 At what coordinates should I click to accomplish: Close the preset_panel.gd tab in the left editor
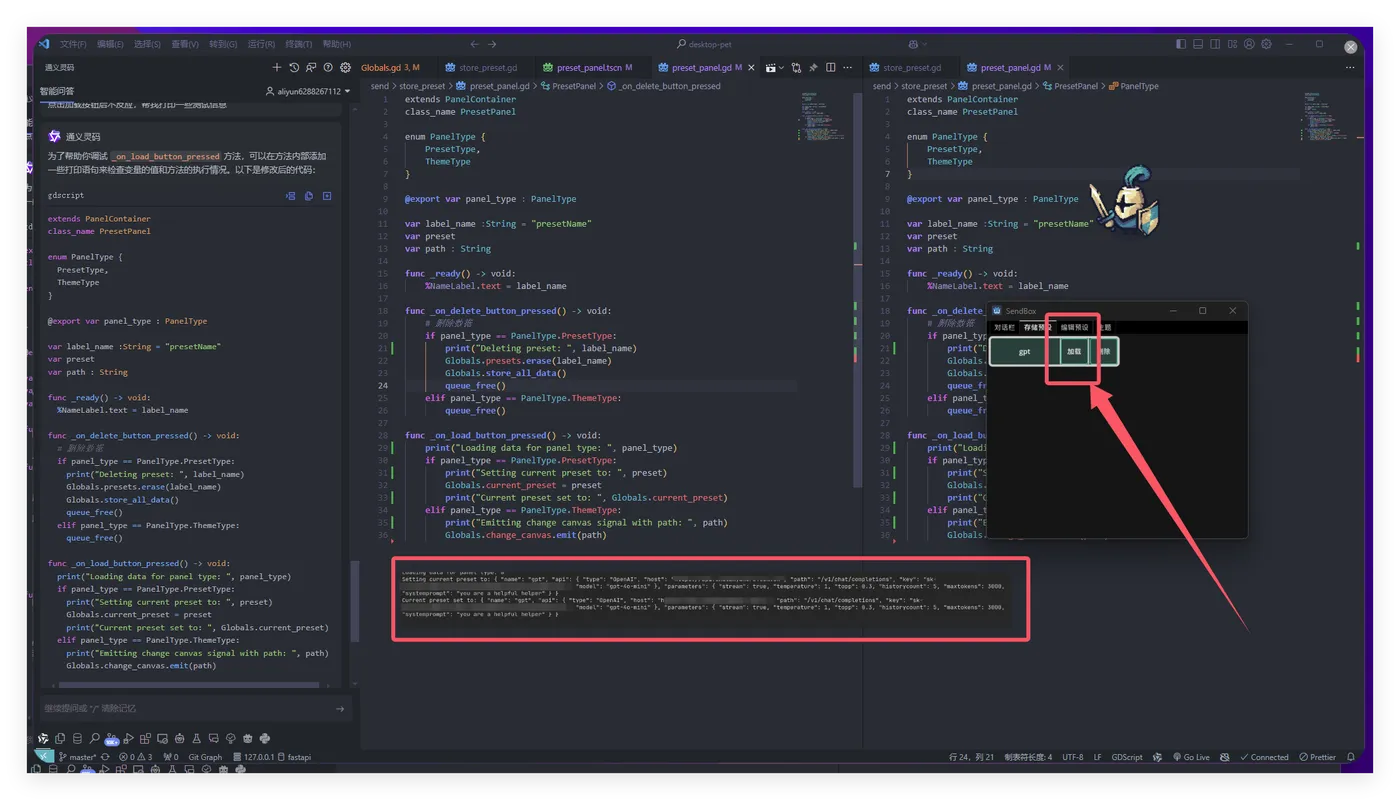751,68
